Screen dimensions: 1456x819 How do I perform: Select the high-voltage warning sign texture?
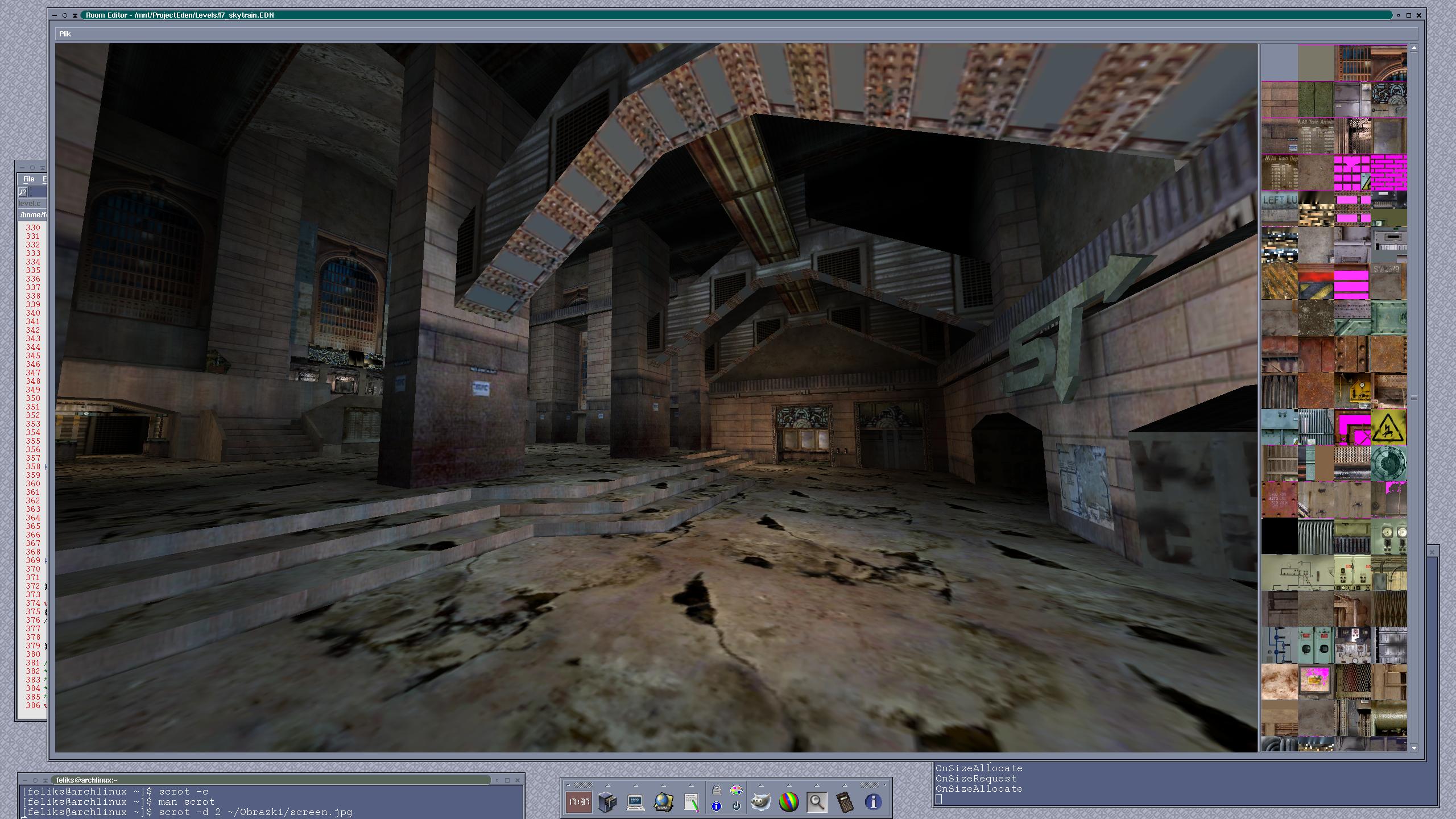[x=1389, y=427]
